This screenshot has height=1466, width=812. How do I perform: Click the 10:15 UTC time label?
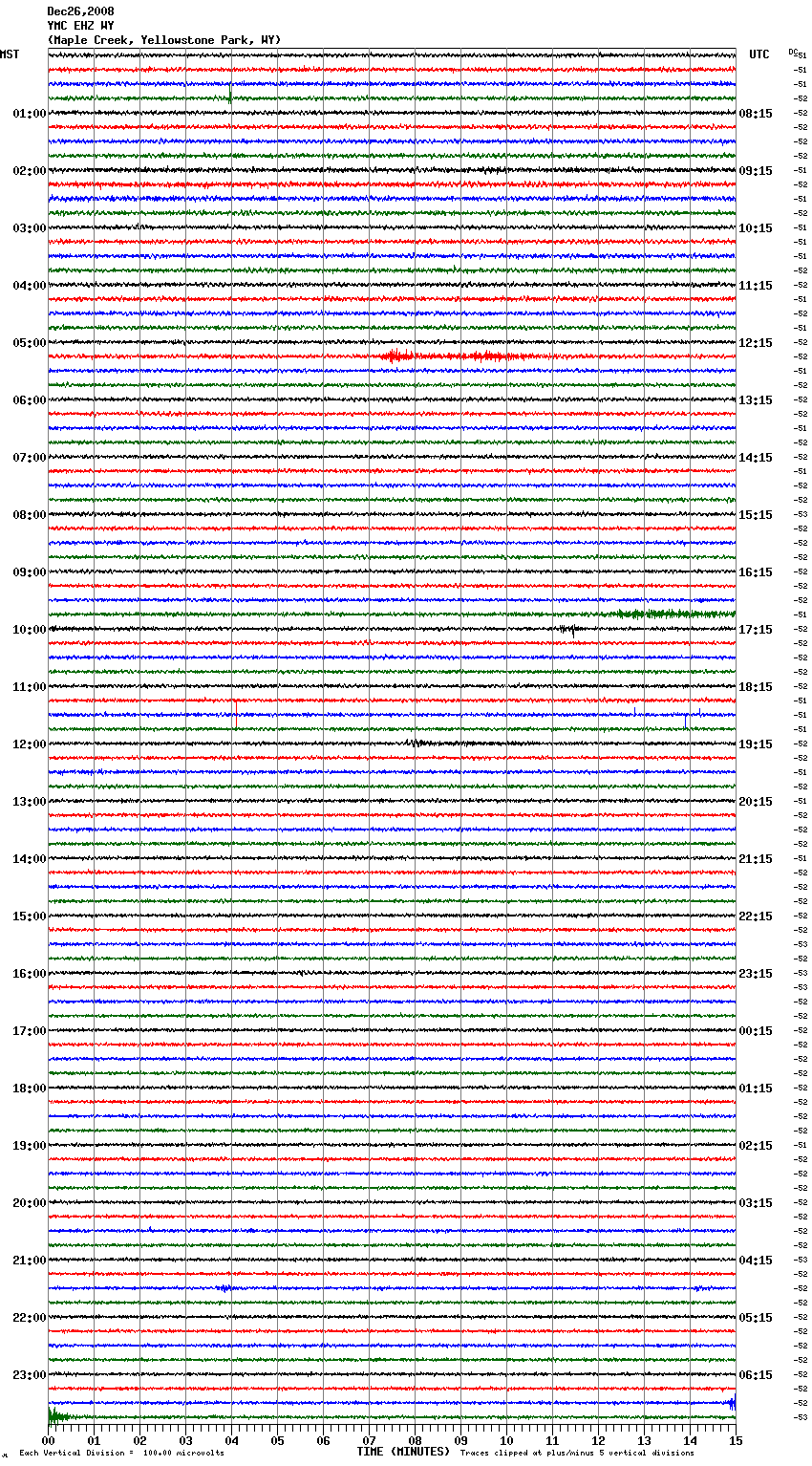point(756,228)
